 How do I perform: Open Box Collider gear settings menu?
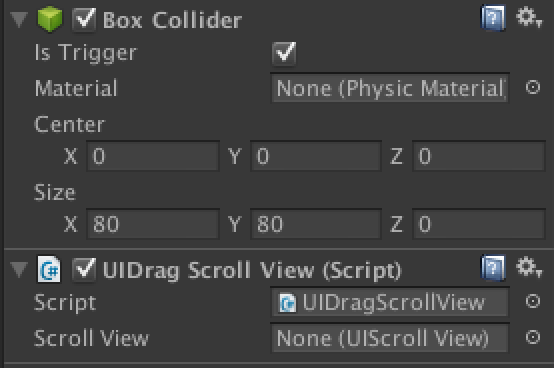pos(529,18)
